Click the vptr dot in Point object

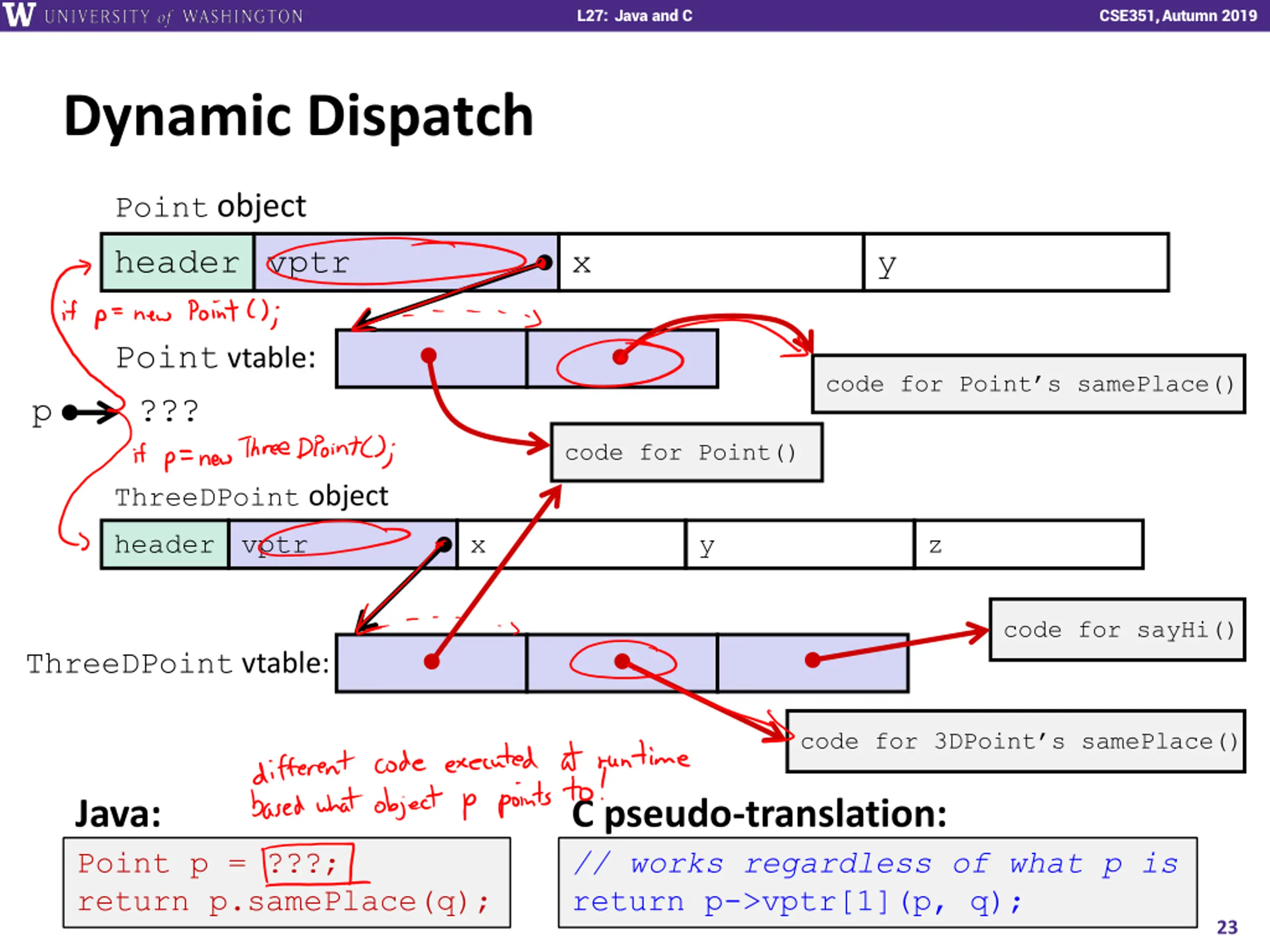click(544, 263)
